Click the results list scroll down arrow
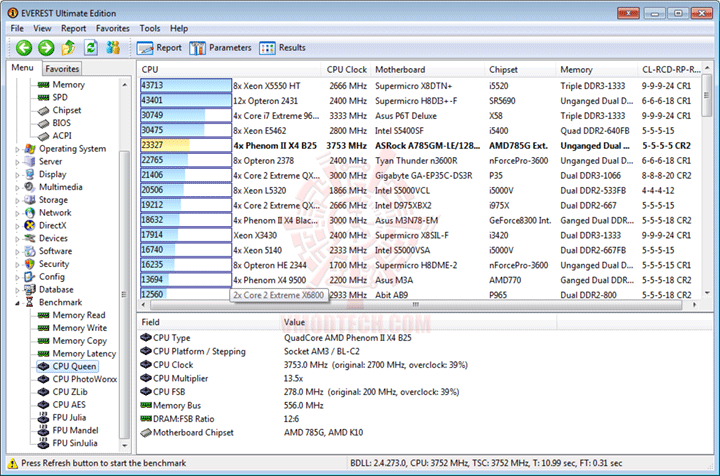 (707, 293)
